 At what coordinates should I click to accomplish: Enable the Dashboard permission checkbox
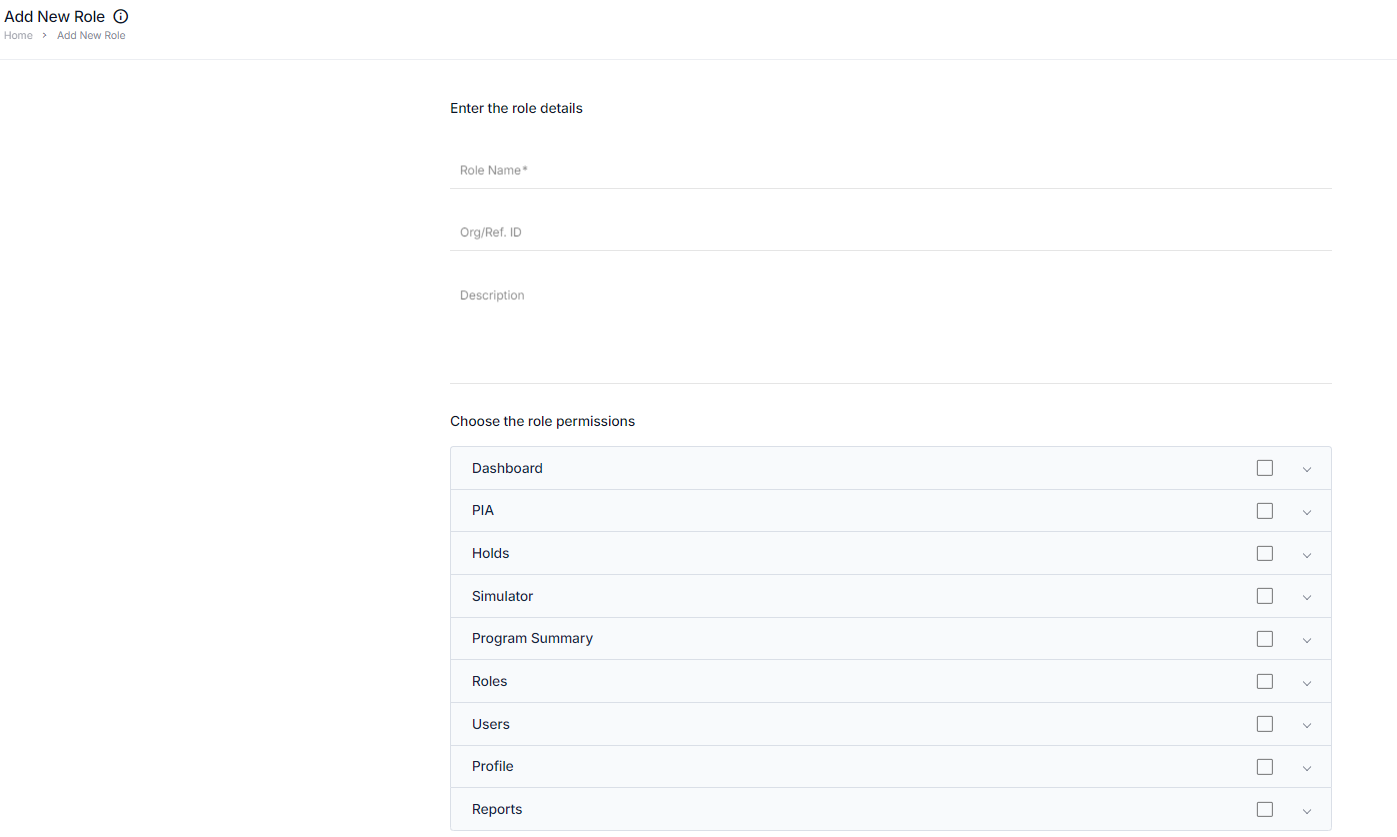tap(1265, 468)
